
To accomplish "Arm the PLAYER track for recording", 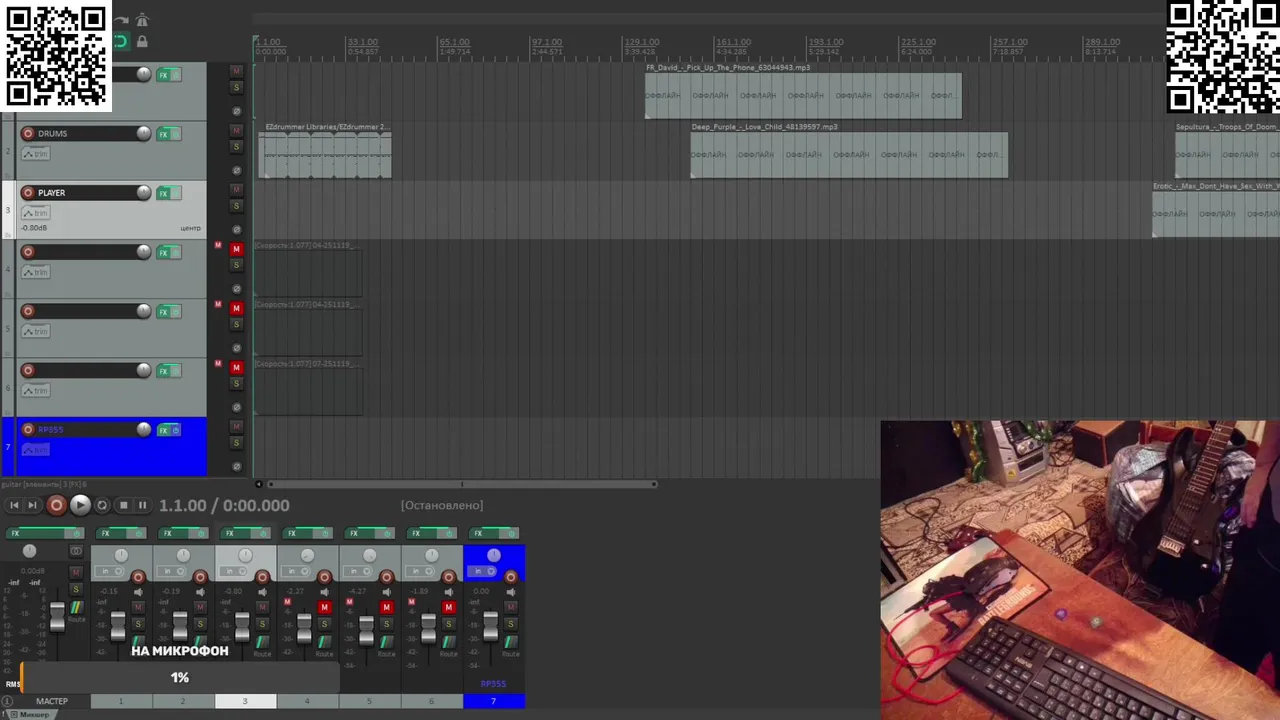I will coord(28,192).
